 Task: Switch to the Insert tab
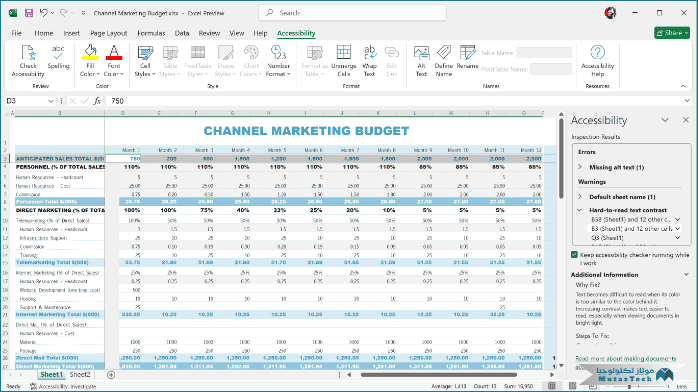71,33
